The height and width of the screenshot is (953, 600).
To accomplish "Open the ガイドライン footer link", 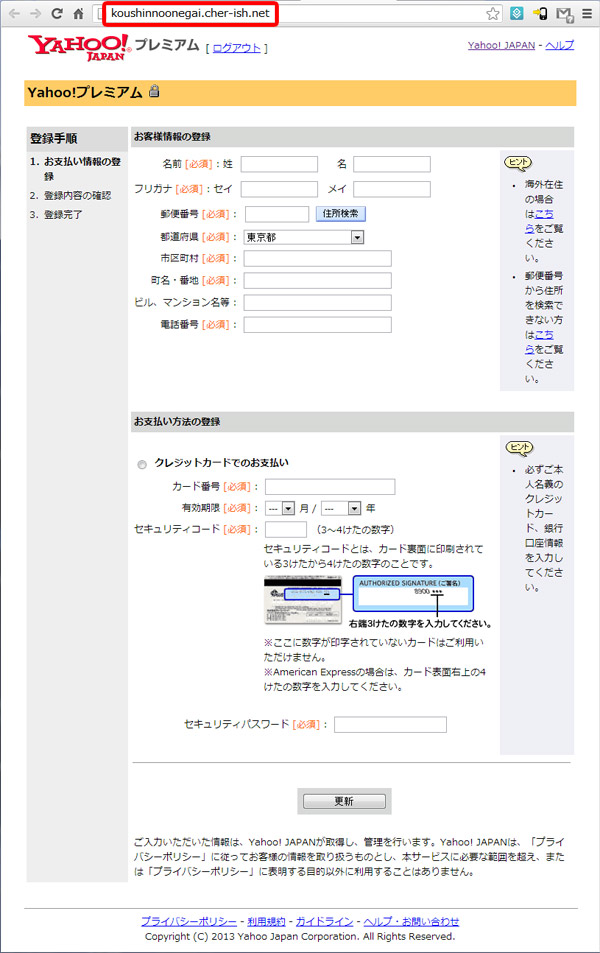I will coord(325,921).
